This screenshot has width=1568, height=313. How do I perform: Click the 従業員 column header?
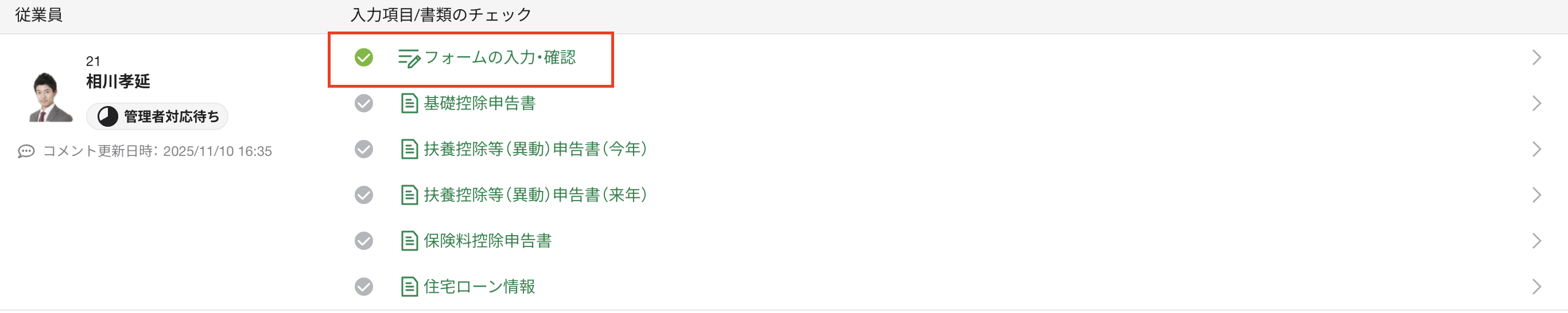[38, 14]
